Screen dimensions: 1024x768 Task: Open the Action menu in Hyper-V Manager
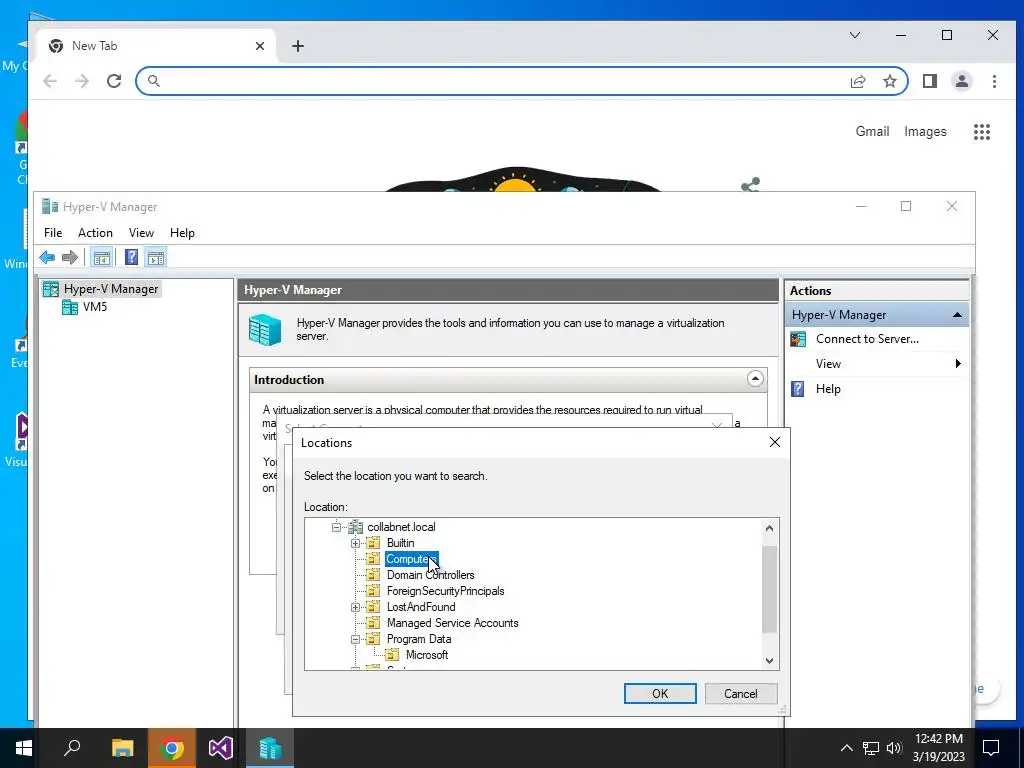[95, 232]
